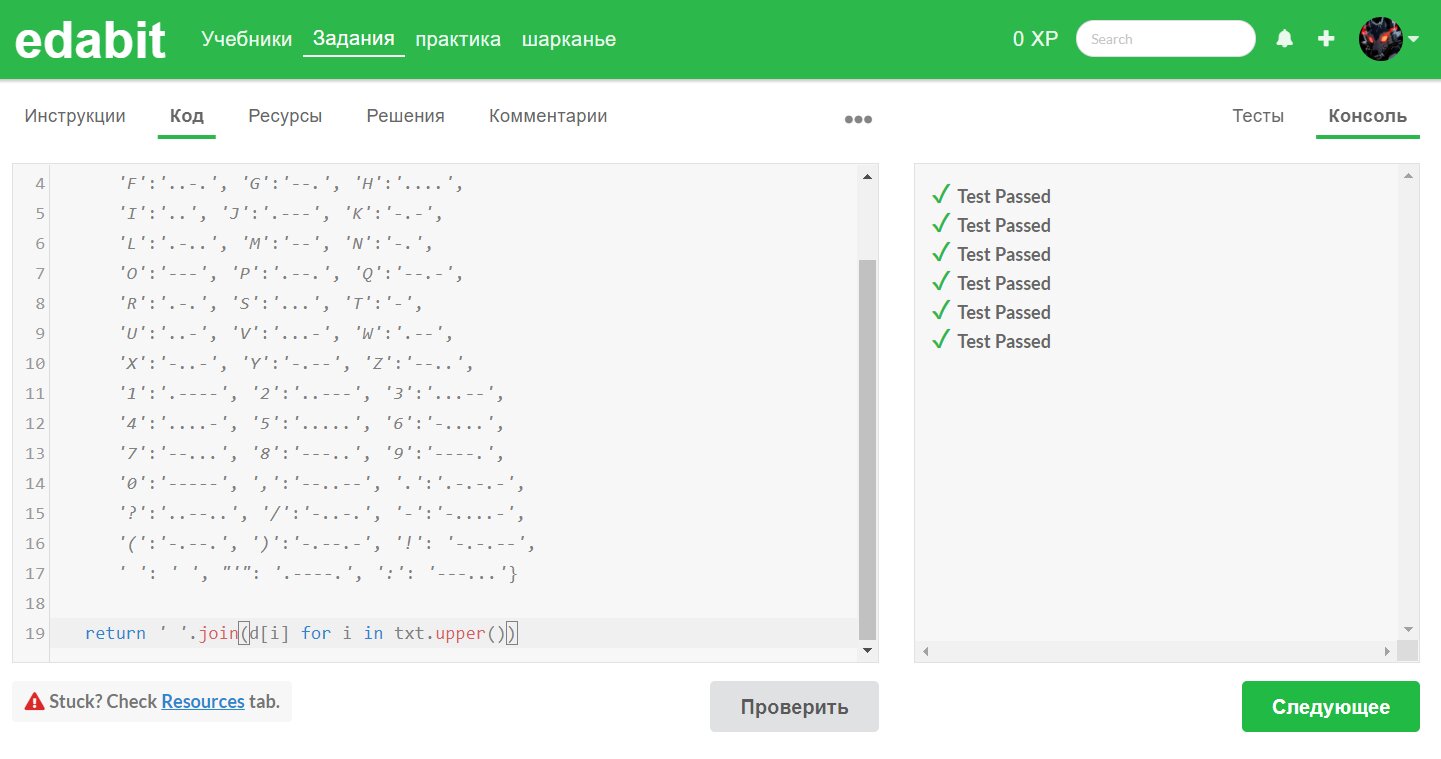Open the three-dots more options menu
Viewport: 1441px width, 759px height.
pos(858,118)
